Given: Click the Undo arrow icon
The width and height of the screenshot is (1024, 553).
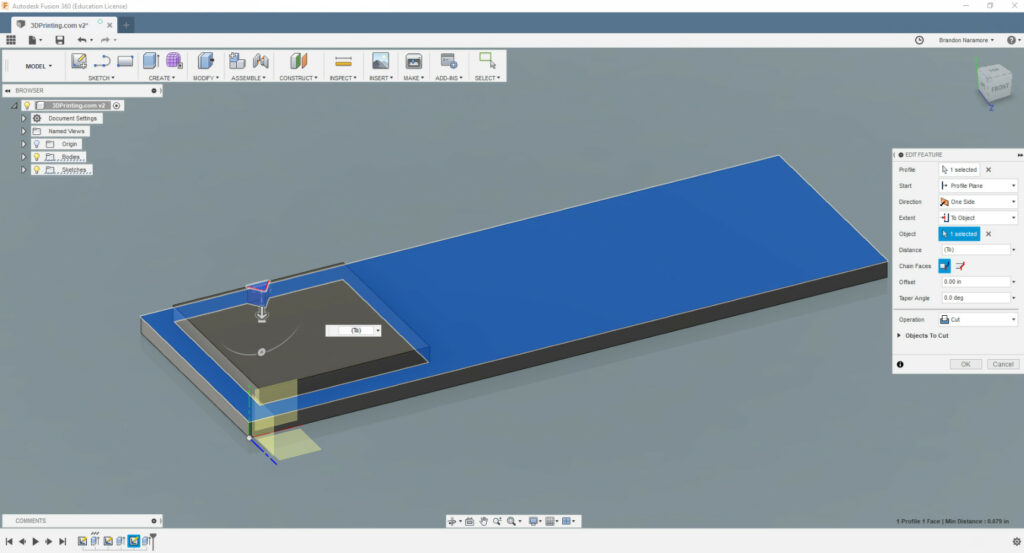Looking at the screenshot, I should click(x=82, y=40).
